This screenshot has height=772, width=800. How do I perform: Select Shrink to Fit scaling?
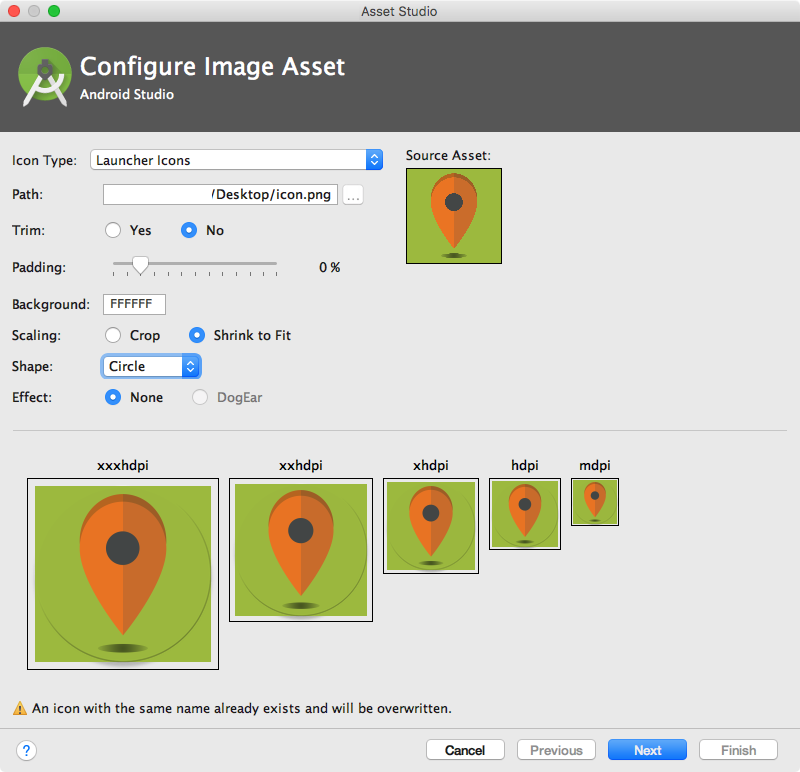pos(197,335)
